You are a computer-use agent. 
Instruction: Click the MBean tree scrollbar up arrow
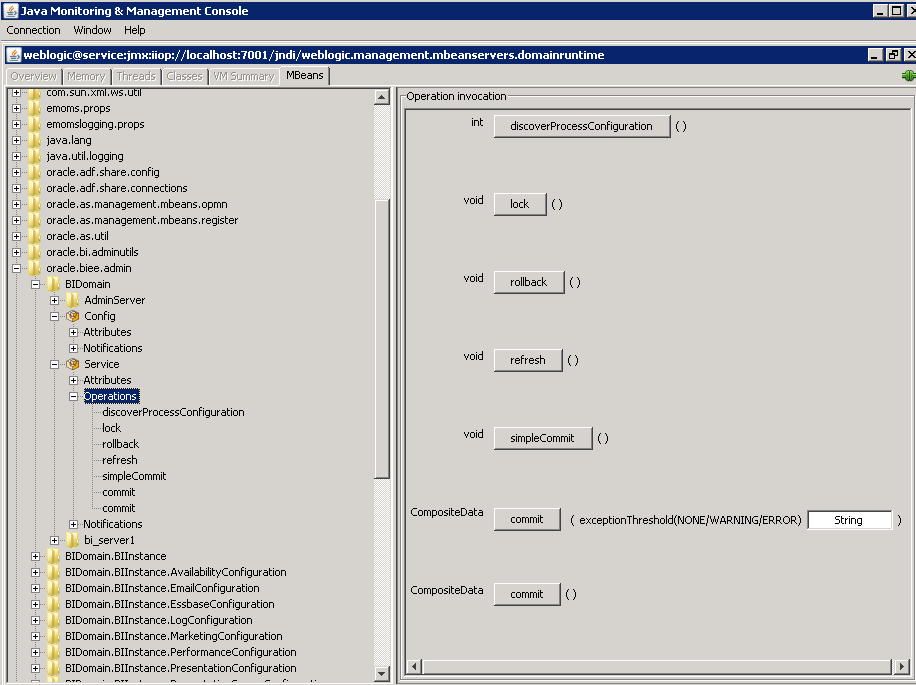[x=381, y=97]
